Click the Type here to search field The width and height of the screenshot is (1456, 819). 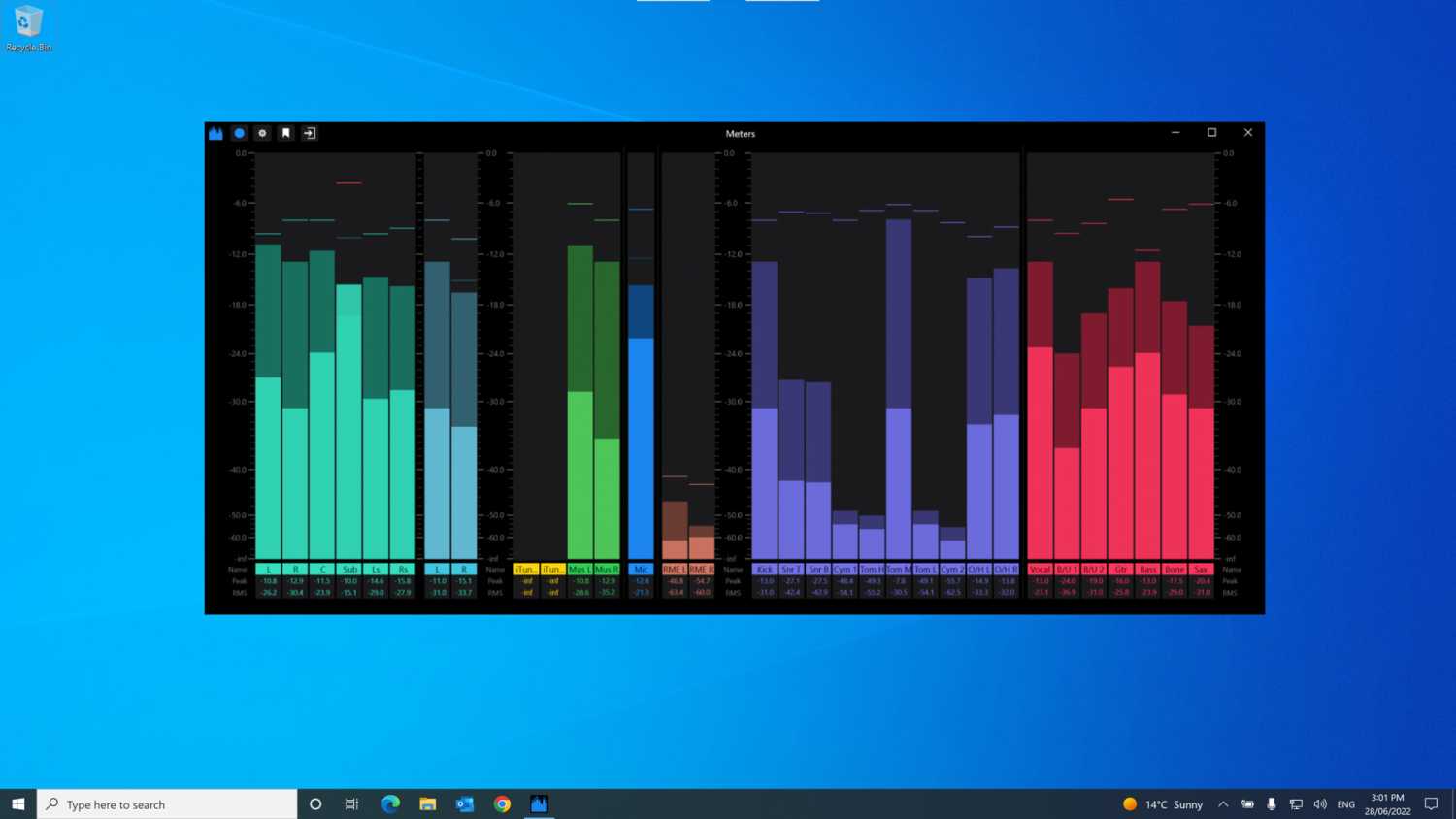point(165,803)
